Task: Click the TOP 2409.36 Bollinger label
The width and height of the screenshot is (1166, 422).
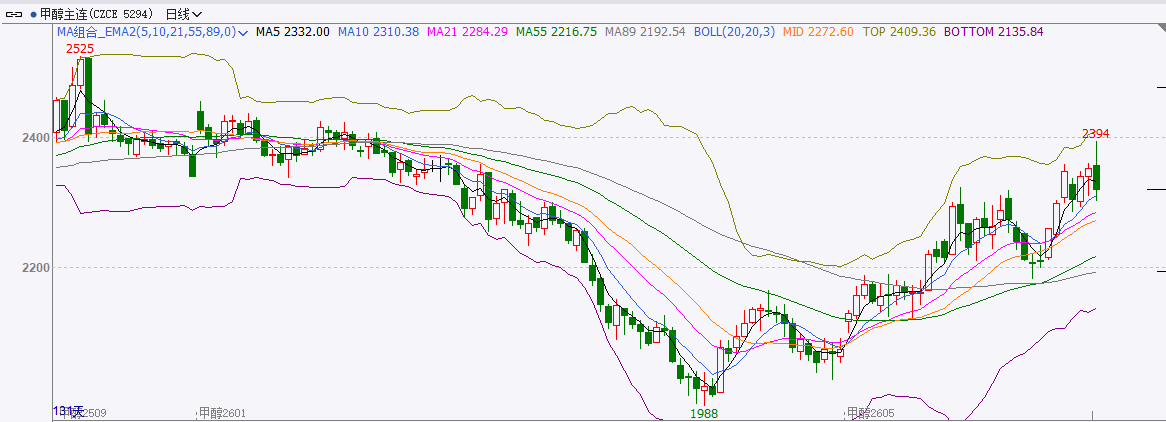Action: 899,32
